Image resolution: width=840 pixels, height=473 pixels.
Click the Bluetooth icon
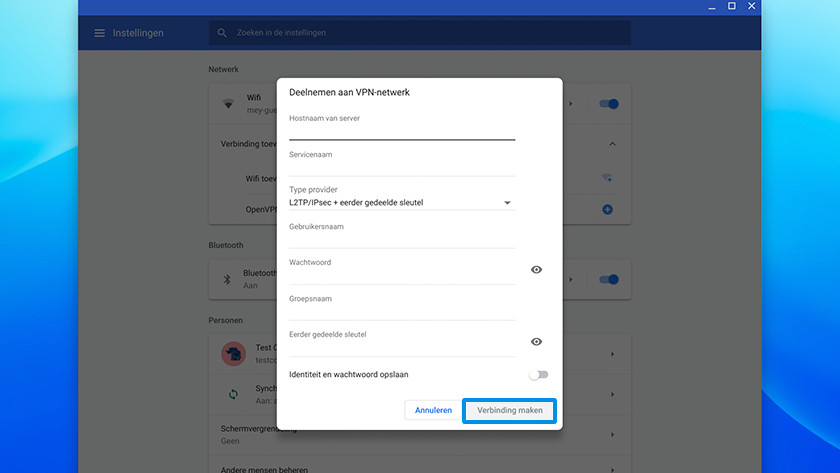pos(227,279)
